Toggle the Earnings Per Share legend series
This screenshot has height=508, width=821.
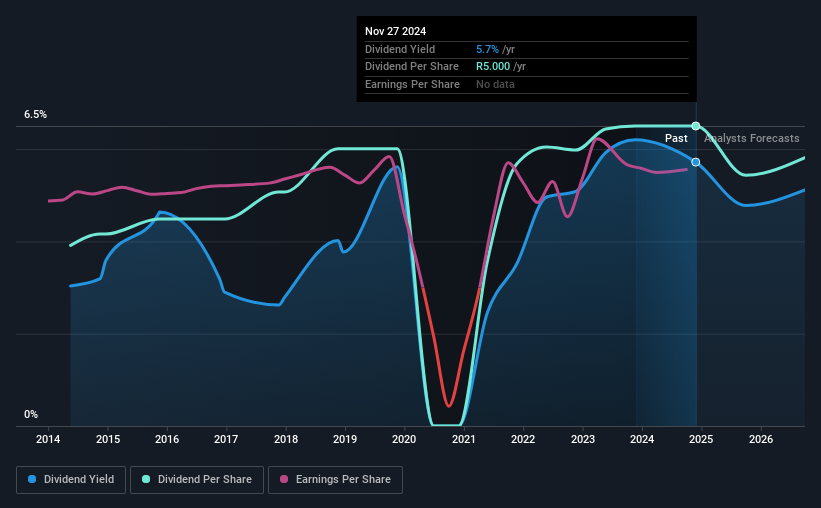pos(335,480)
